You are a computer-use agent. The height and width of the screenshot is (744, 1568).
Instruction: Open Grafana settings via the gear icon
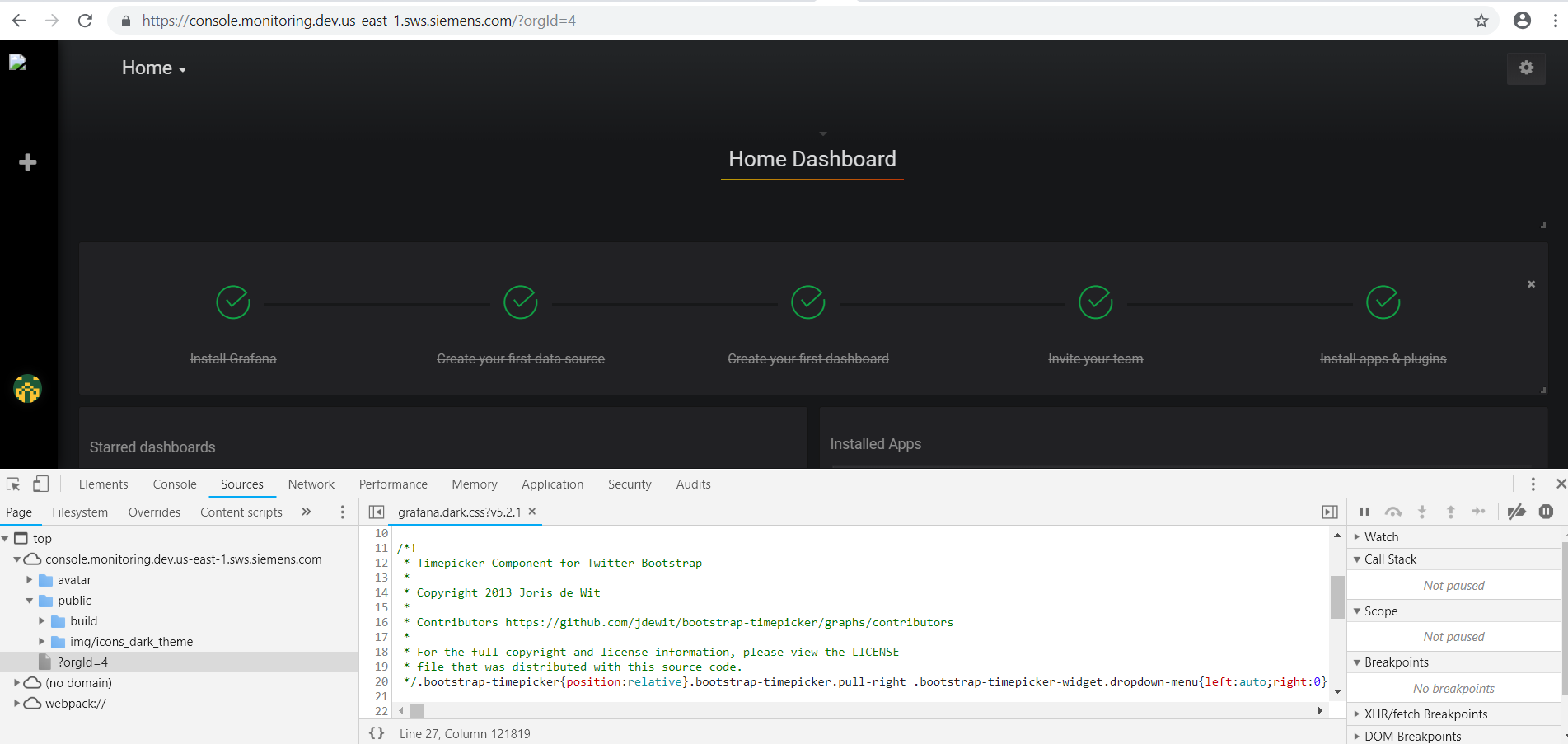click(x=1526, y=68)
